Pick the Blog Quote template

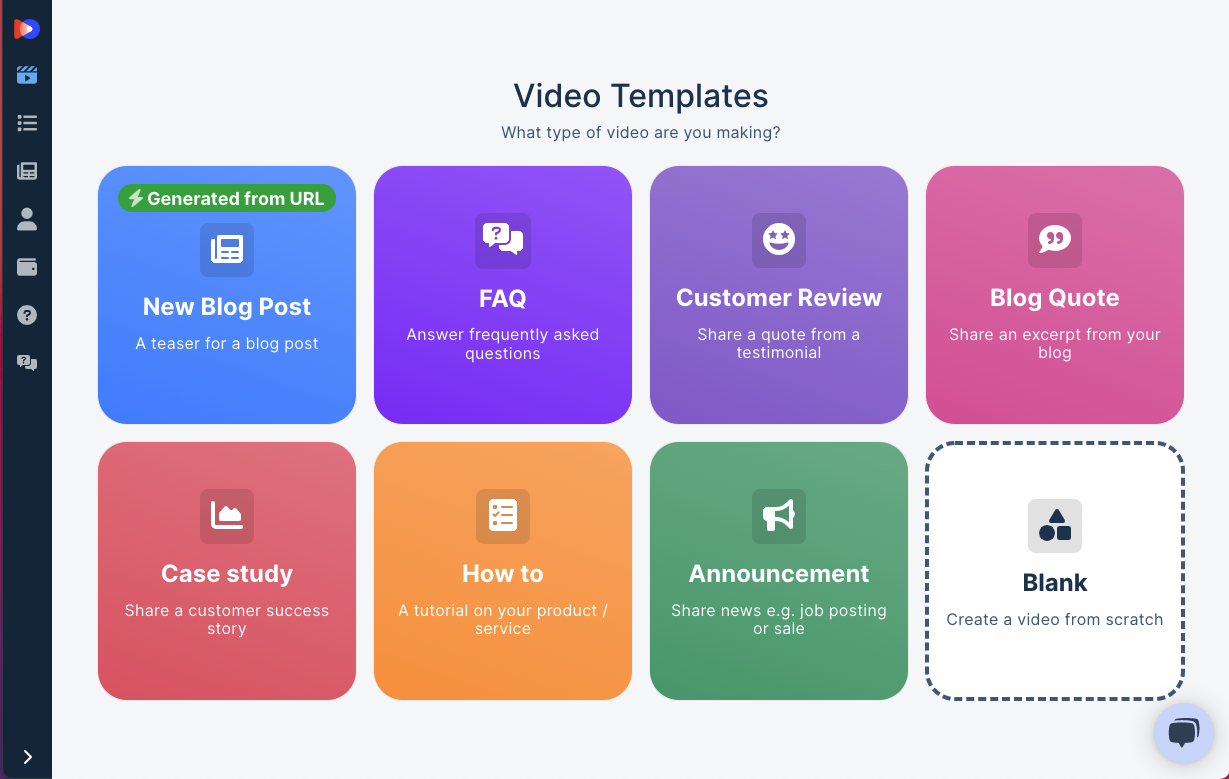click(1054, 295)
